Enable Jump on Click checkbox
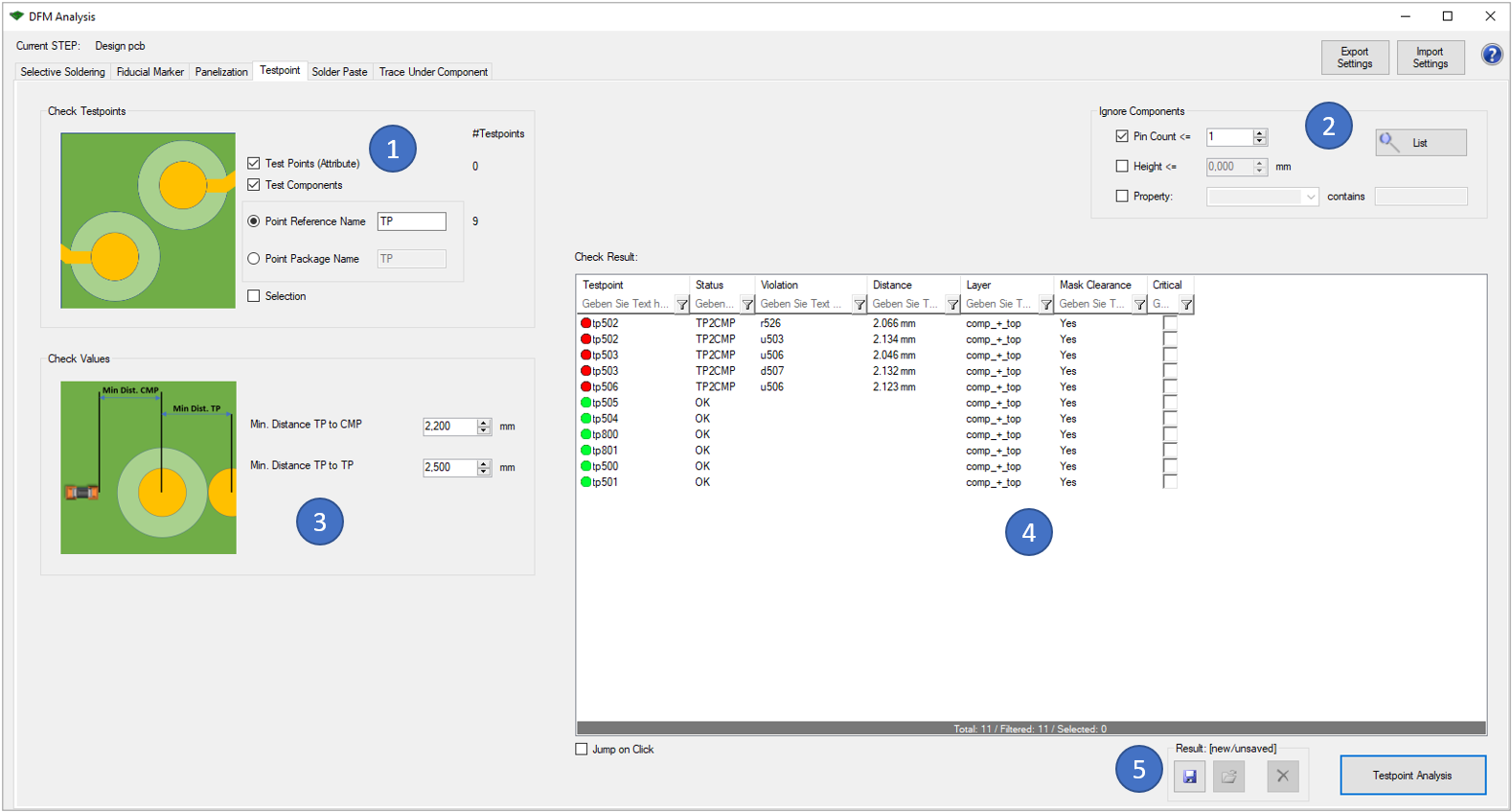Screen dimensions: 1512x812 pyautogui.click(x=582, y=750)
